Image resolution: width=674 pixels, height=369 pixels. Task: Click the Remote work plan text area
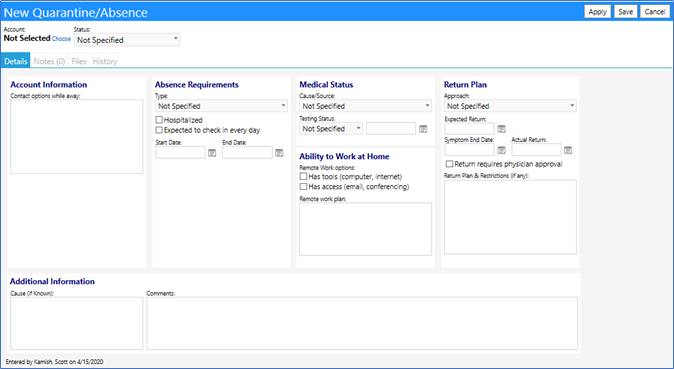click(365, 229)
